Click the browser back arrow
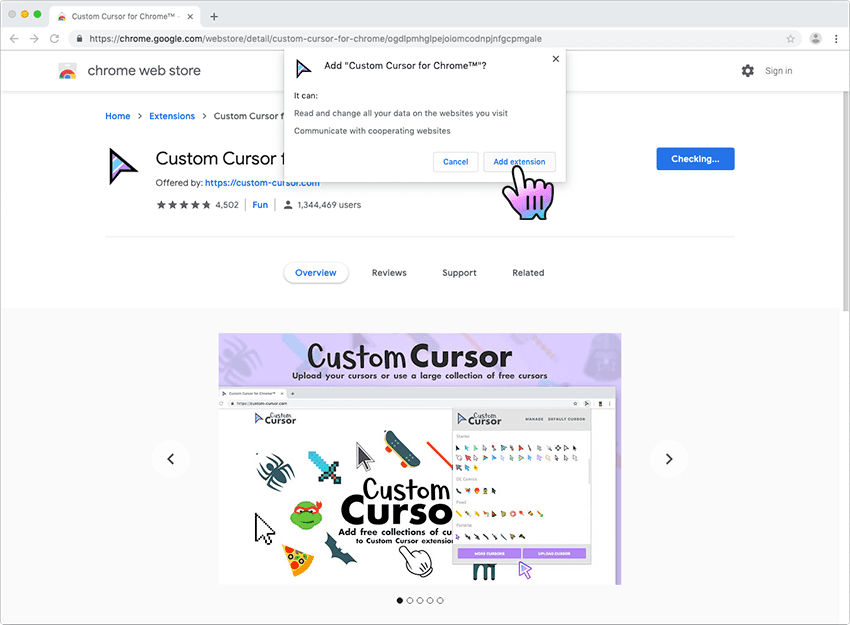Image resolution: width=850 pixels, height=625 pixels. (15, 38)
